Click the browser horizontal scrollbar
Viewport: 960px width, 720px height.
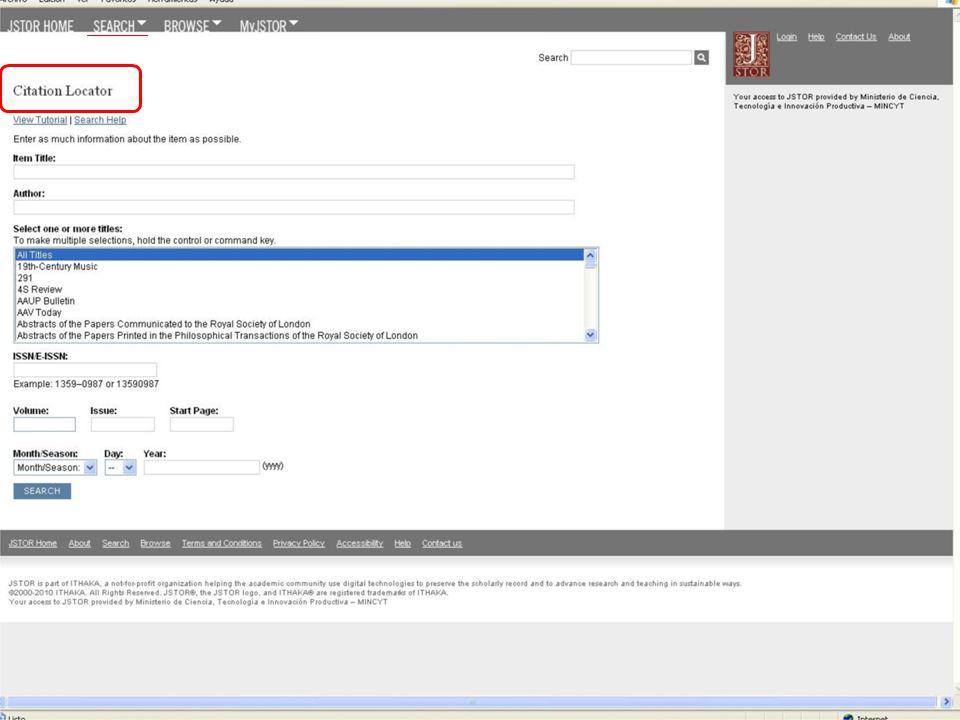[471, 702]
